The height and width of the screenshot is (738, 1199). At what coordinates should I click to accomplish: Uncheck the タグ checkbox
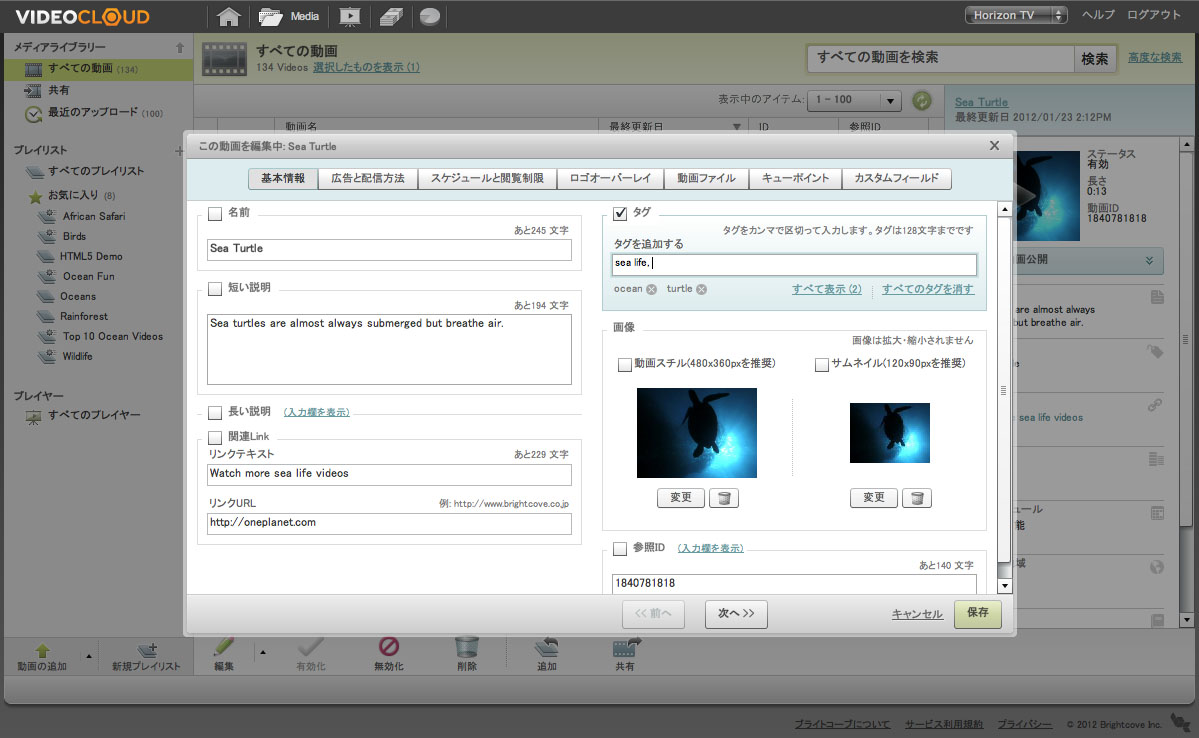click(x=620, y=213)
